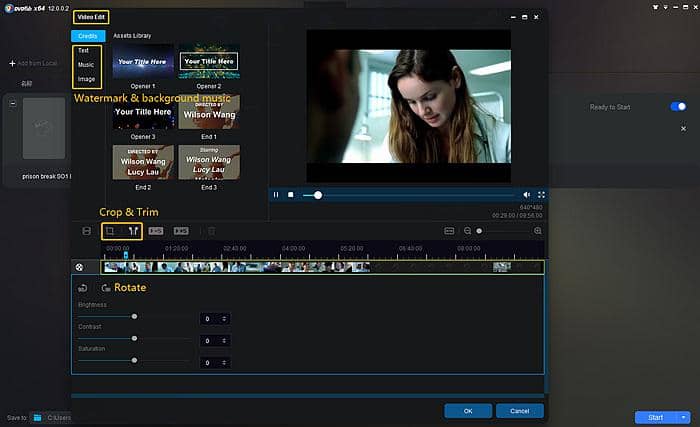The width and height of the screenshot is (700, 427).
Task: Click the preview playback progress handle
Action: tap(318, 195)
